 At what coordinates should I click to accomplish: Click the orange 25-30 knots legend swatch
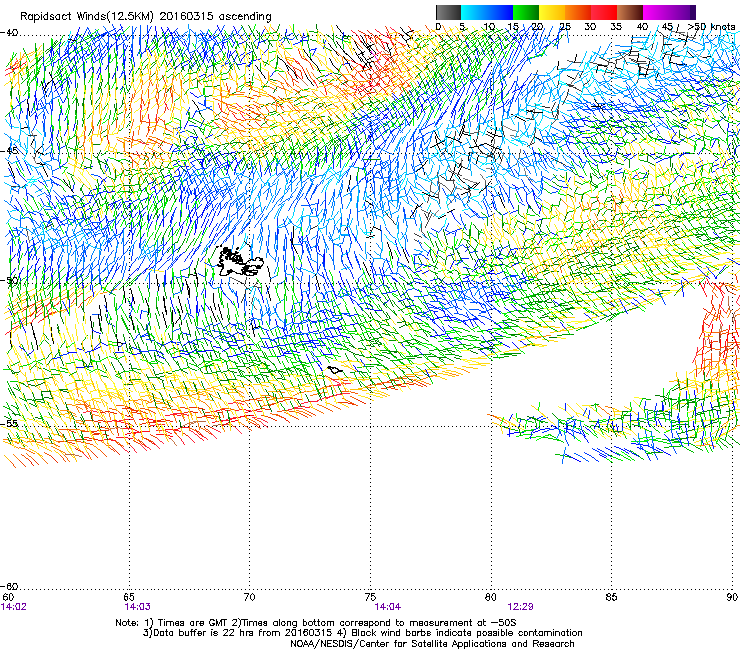(578, 12)
